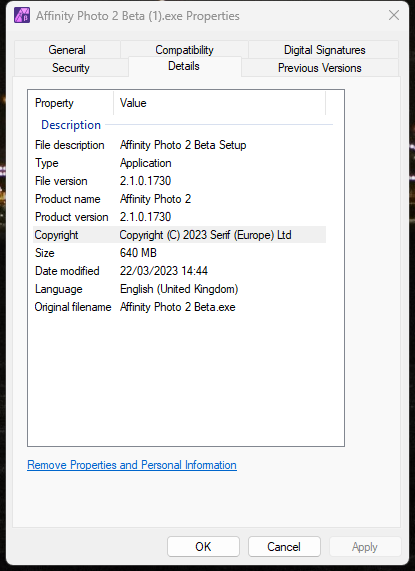Select the Details tab
Screen dimensions: 415x571
[x=184, y=66]
